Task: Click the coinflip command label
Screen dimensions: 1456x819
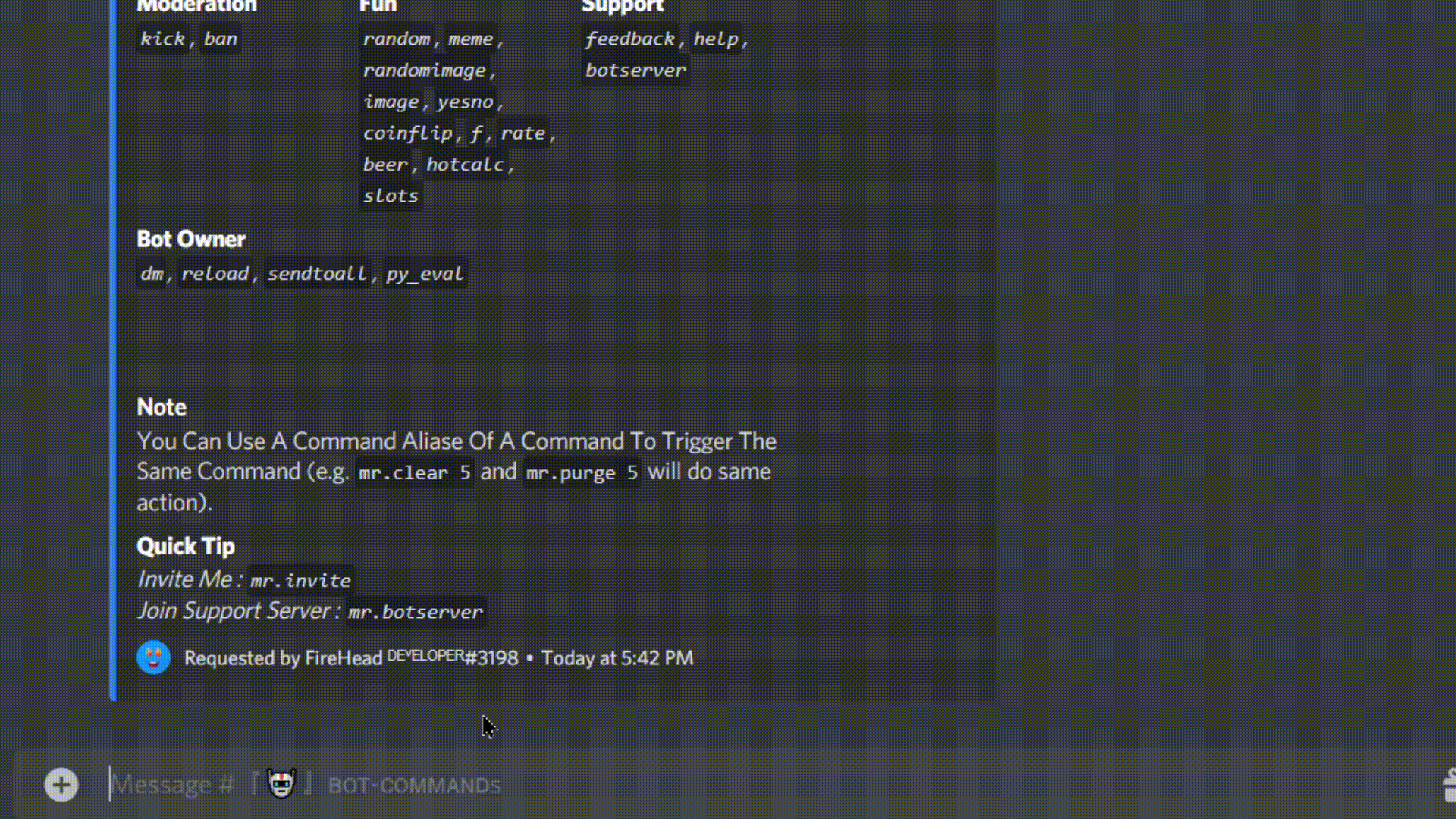Action: pos(407,133)
